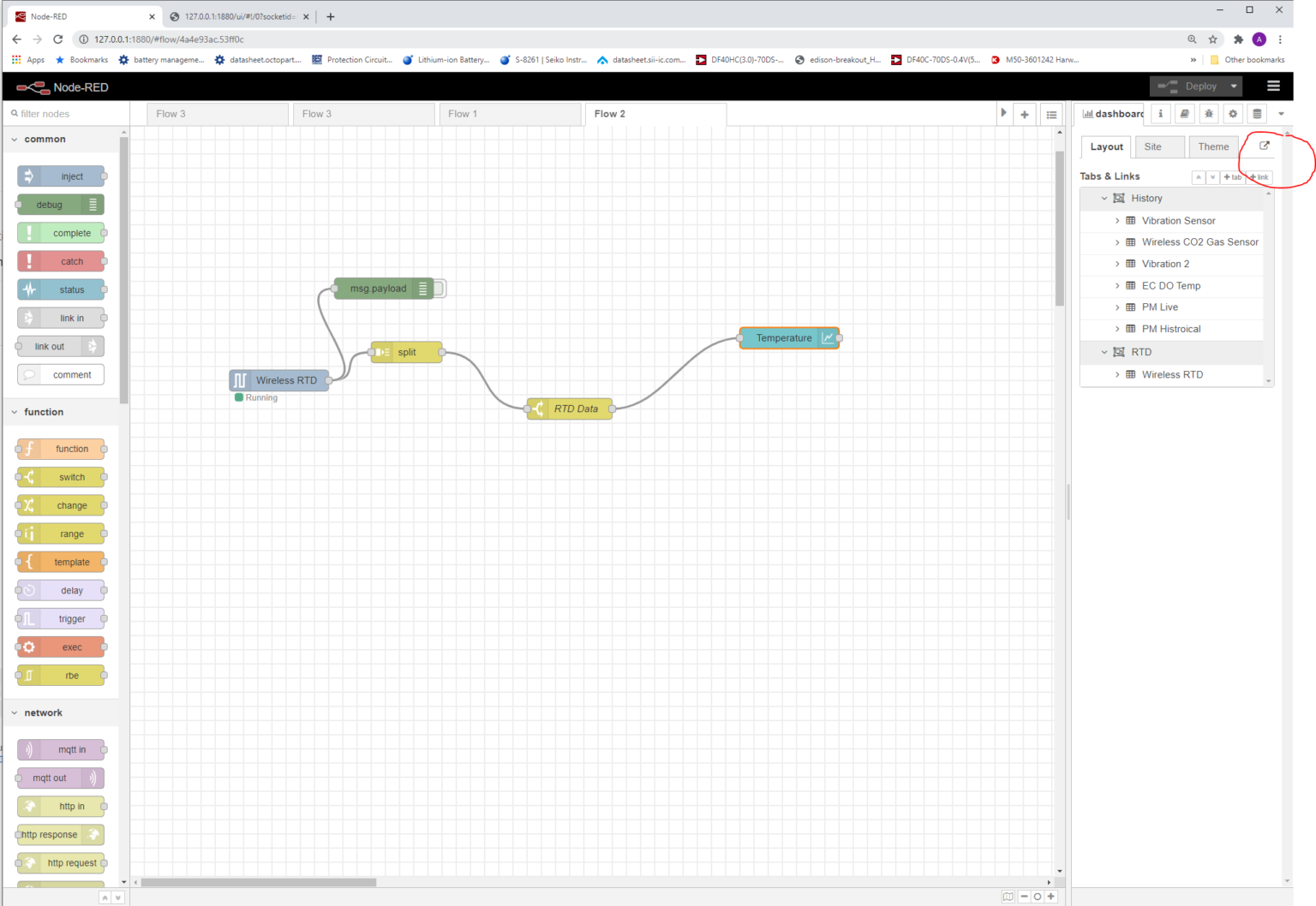
Task: Select the PM Historical group row
Action: coord(1172,329)
